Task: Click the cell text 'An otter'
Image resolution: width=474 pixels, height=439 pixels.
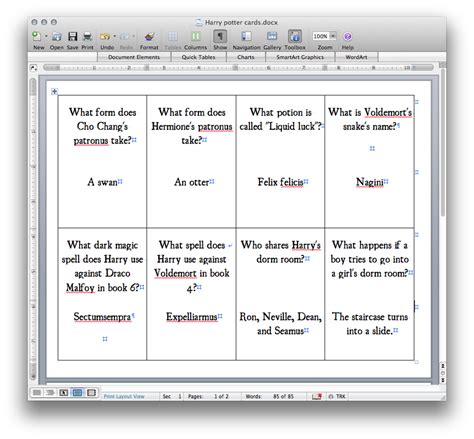Action: pos(192,182)
